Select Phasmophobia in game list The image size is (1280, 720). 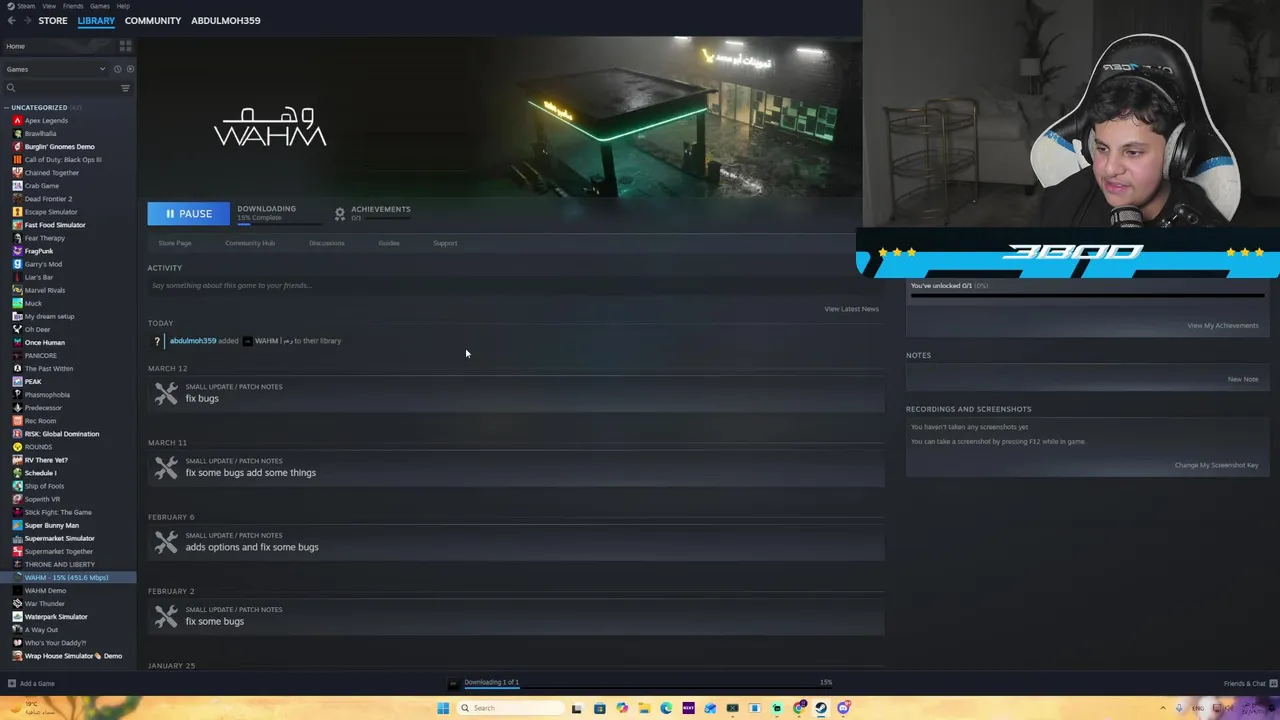tap(47, 395)
